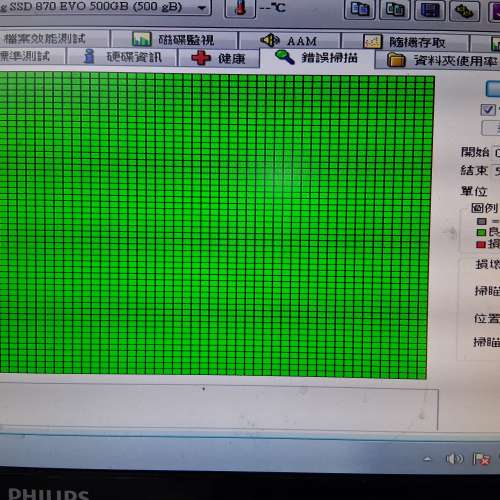Click the grey button below the checkbox
500x500 pixels.
pos(491,128)
